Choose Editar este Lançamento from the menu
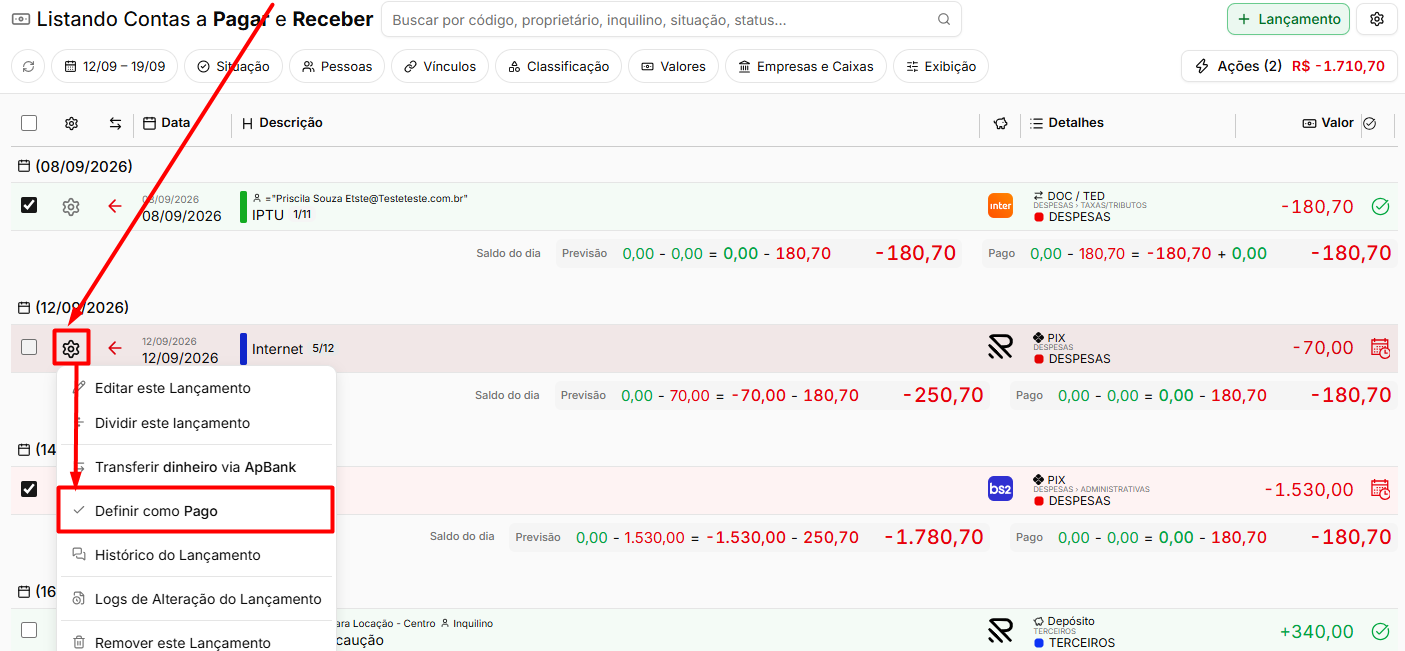Viewport: 1405px width, 651px height. tap(196, 388)
